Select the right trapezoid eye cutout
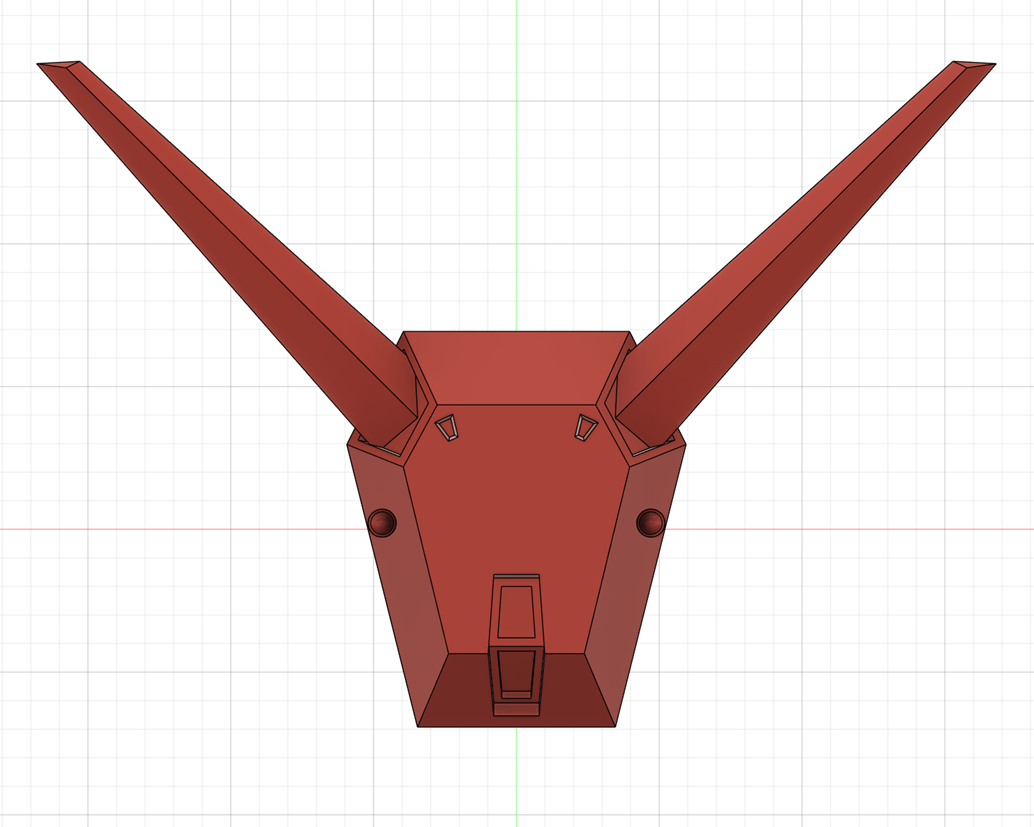Screen dimensions: 1034x827 [x=586, y=427]
